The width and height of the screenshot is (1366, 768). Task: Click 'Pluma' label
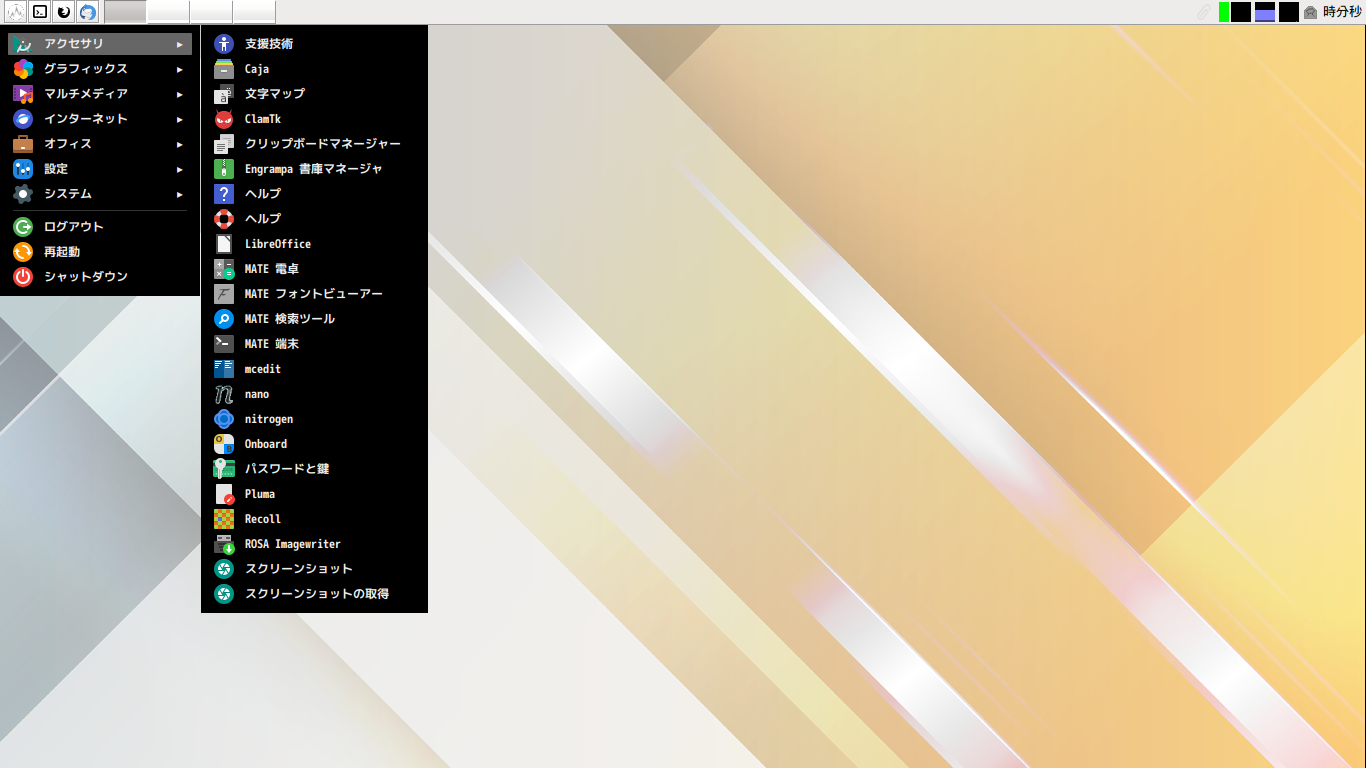(x=260, y=494)
